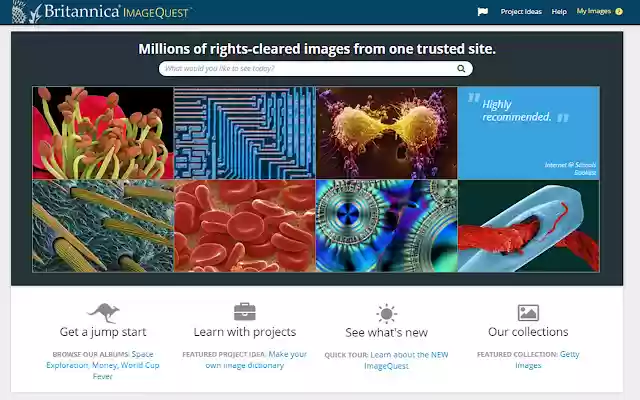Click the Get a jump start heading
Image resolution: width=640 pixels, height=400 pixels.
pyautogui.click(x=103, y=332)
